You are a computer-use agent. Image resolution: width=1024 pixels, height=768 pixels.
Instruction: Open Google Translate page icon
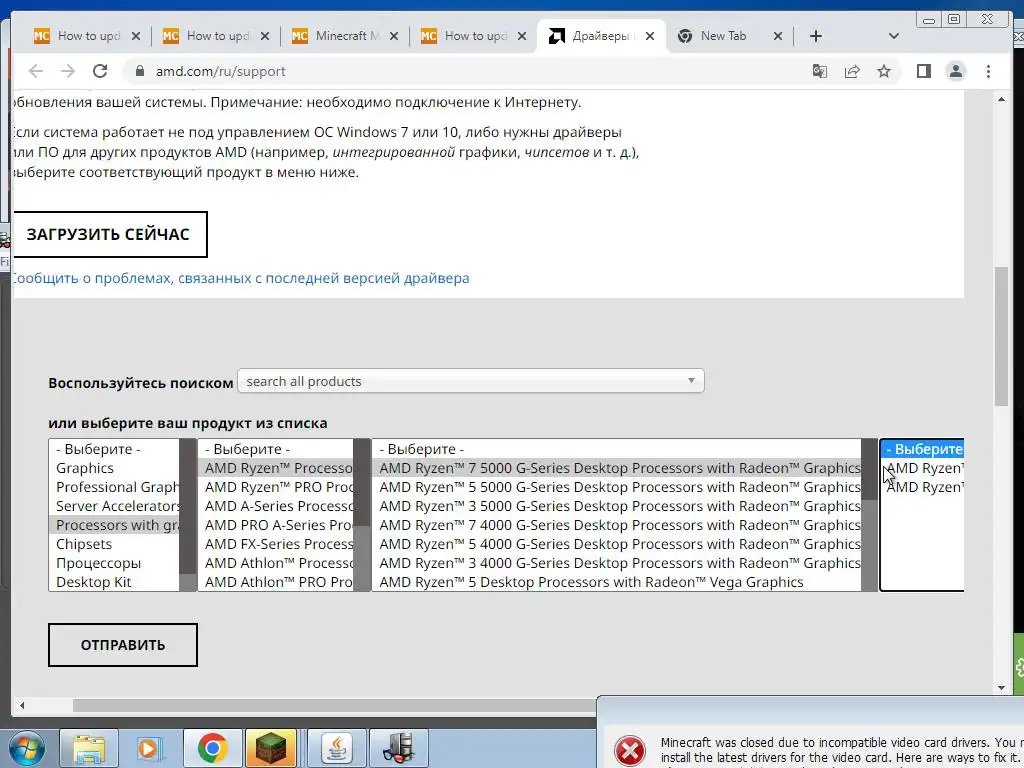click(820, 71)
